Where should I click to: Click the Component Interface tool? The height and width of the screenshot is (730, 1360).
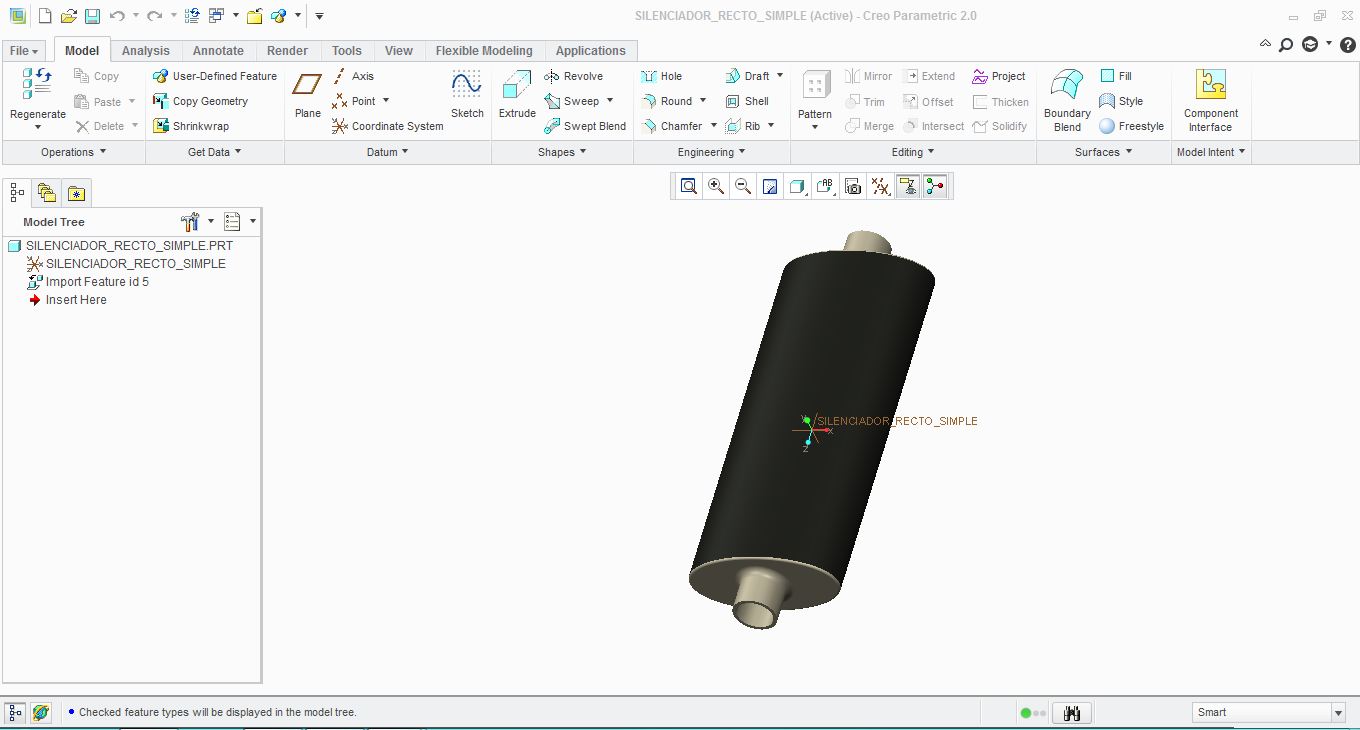pyautogui.click(x=1210, y=100)
